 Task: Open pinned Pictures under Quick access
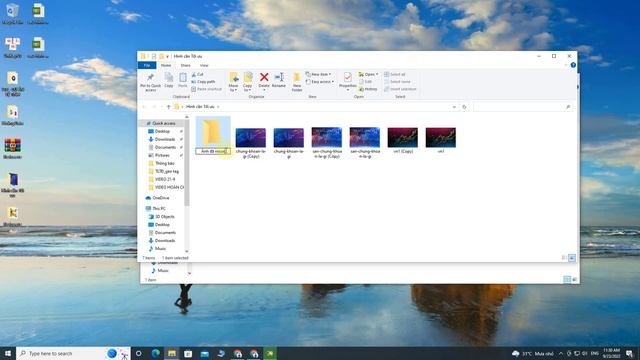(162, 155)
